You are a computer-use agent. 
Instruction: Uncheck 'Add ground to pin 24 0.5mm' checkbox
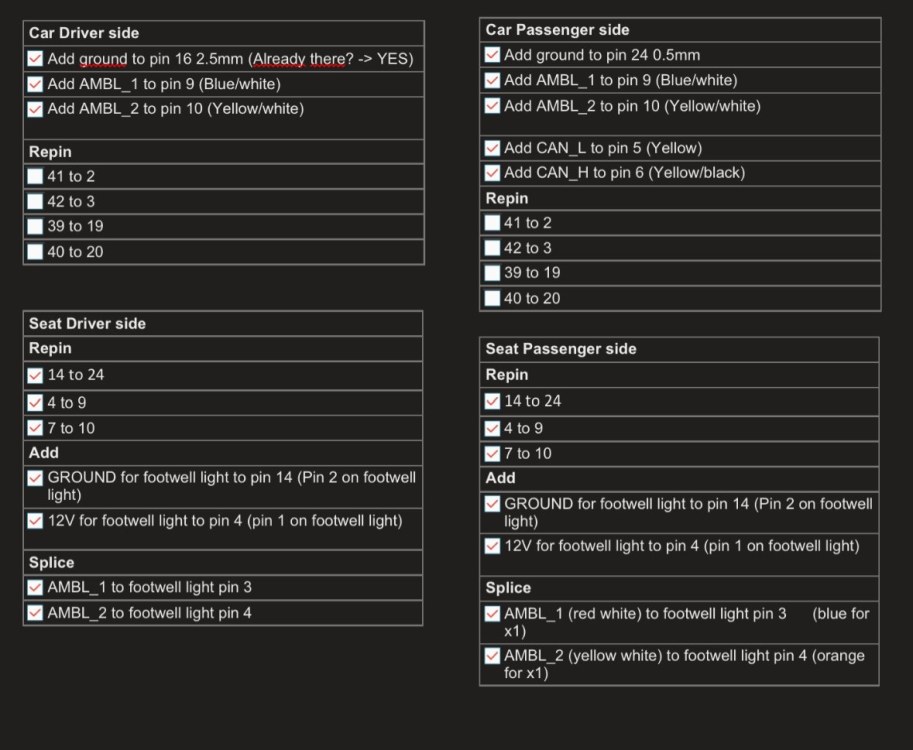tap(492, 55)
